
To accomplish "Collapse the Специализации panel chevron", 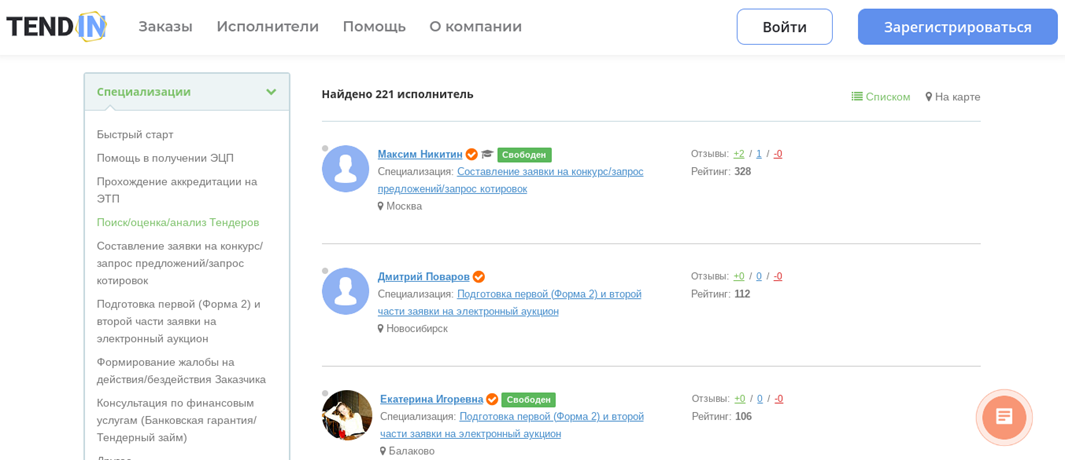I will [272, 92].
